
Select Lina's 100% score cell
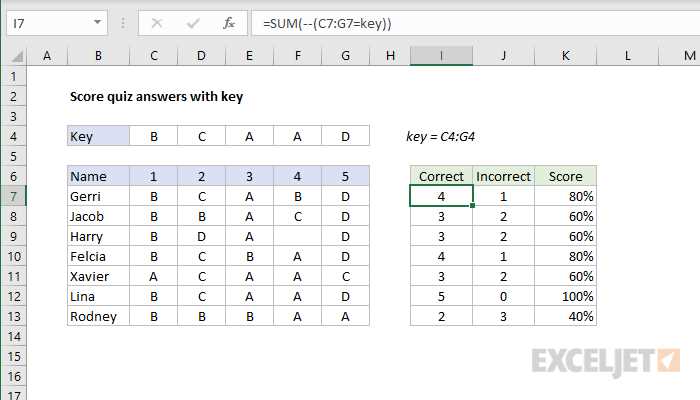click(565, 296)
